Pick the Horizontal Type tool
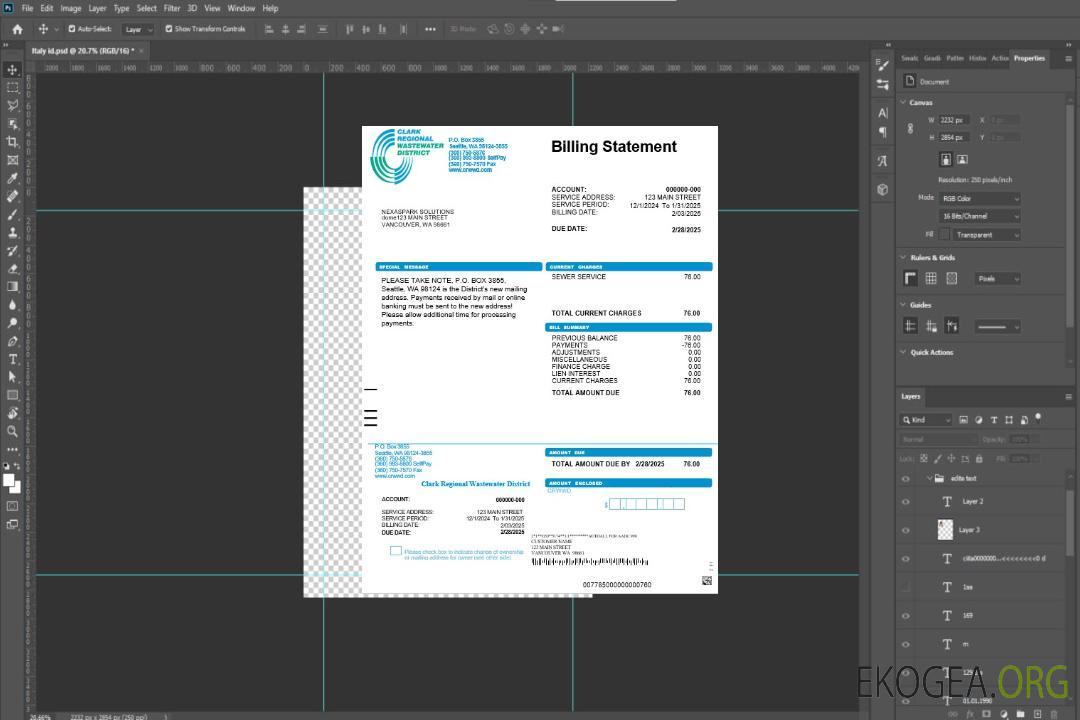 point(13,359)
